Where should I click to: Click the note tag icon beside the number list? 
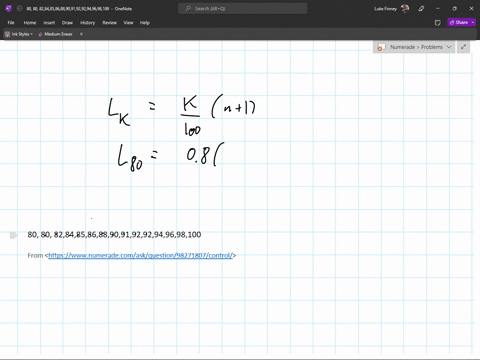pos(13,235)
